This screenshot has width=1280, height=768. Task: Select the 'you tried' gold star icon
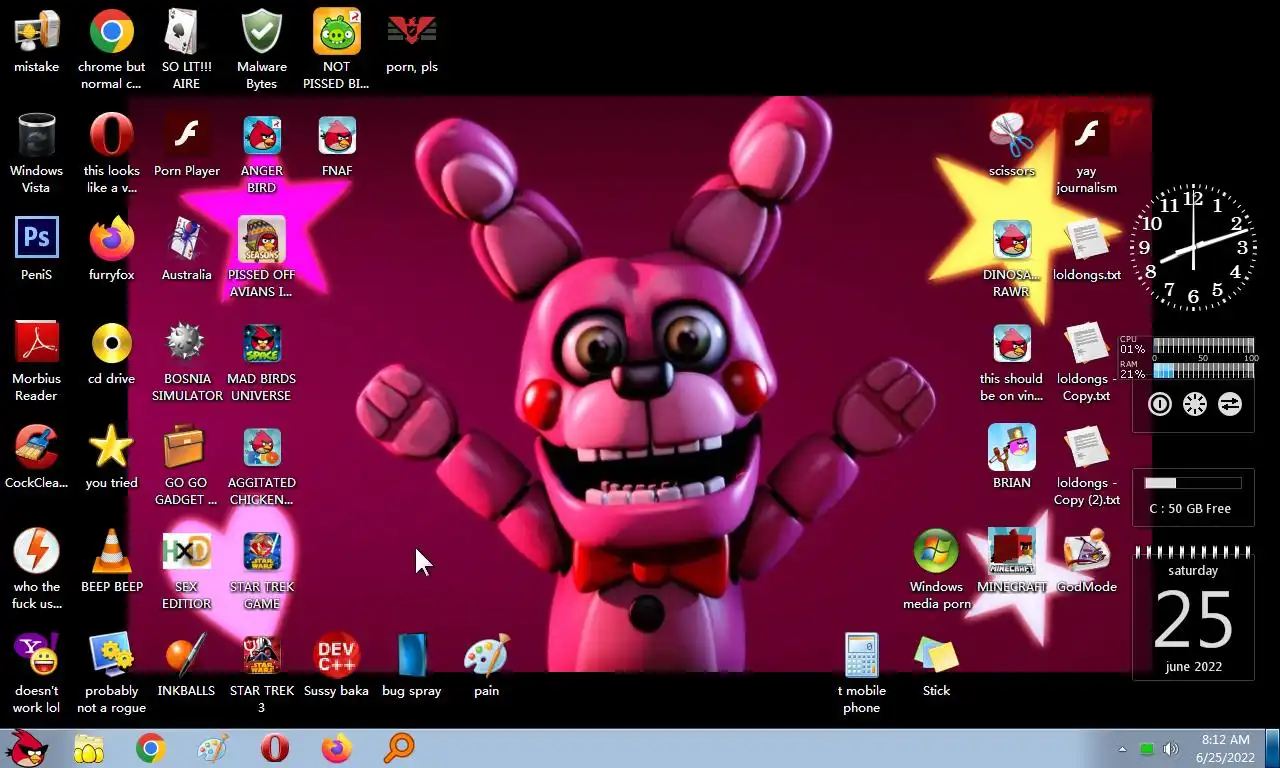click(x=111, y=448)
